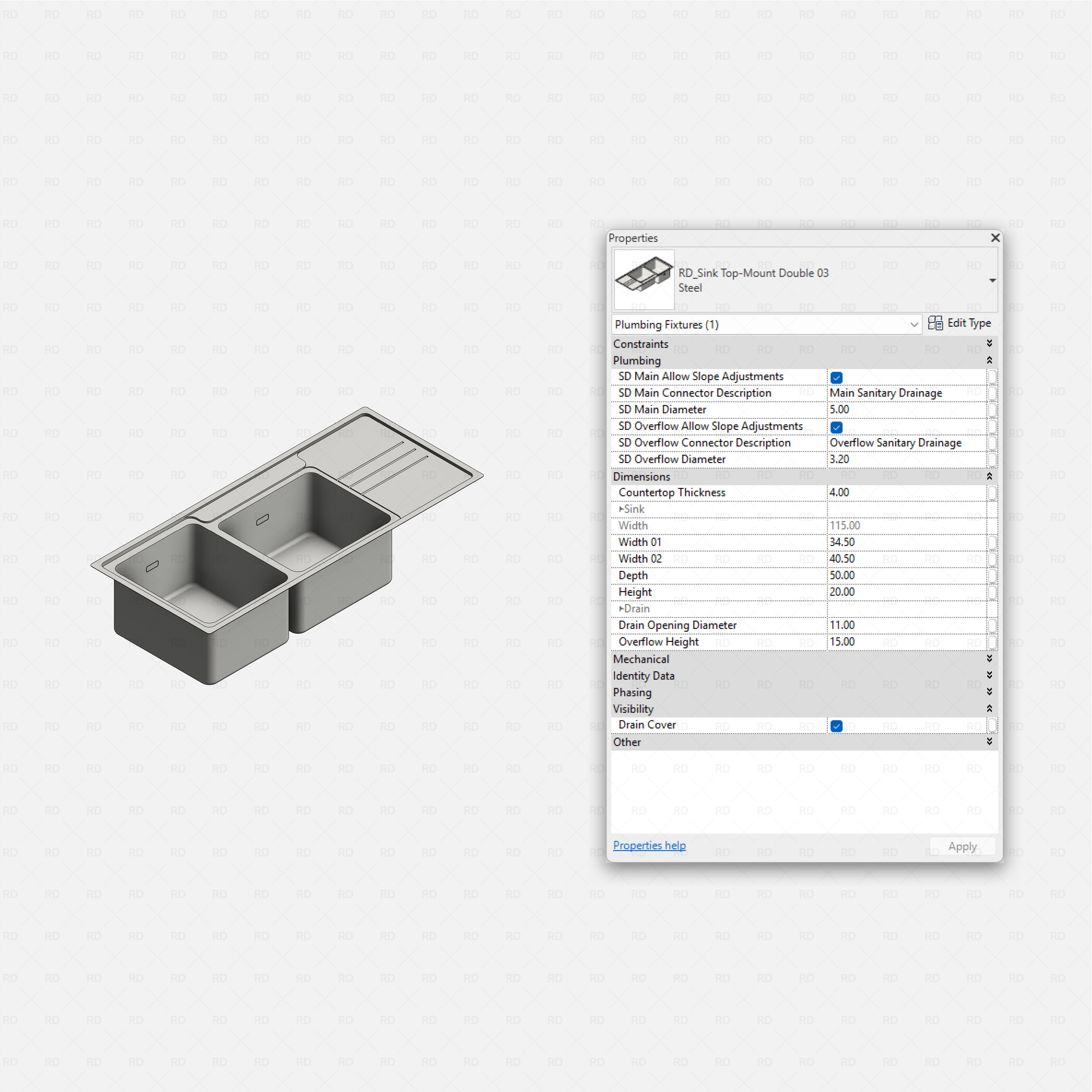Image resolution: width=1092 pixels, height=1092 pixels.
Task: Expand the Drain dimension group
Action: coord(622,608)
